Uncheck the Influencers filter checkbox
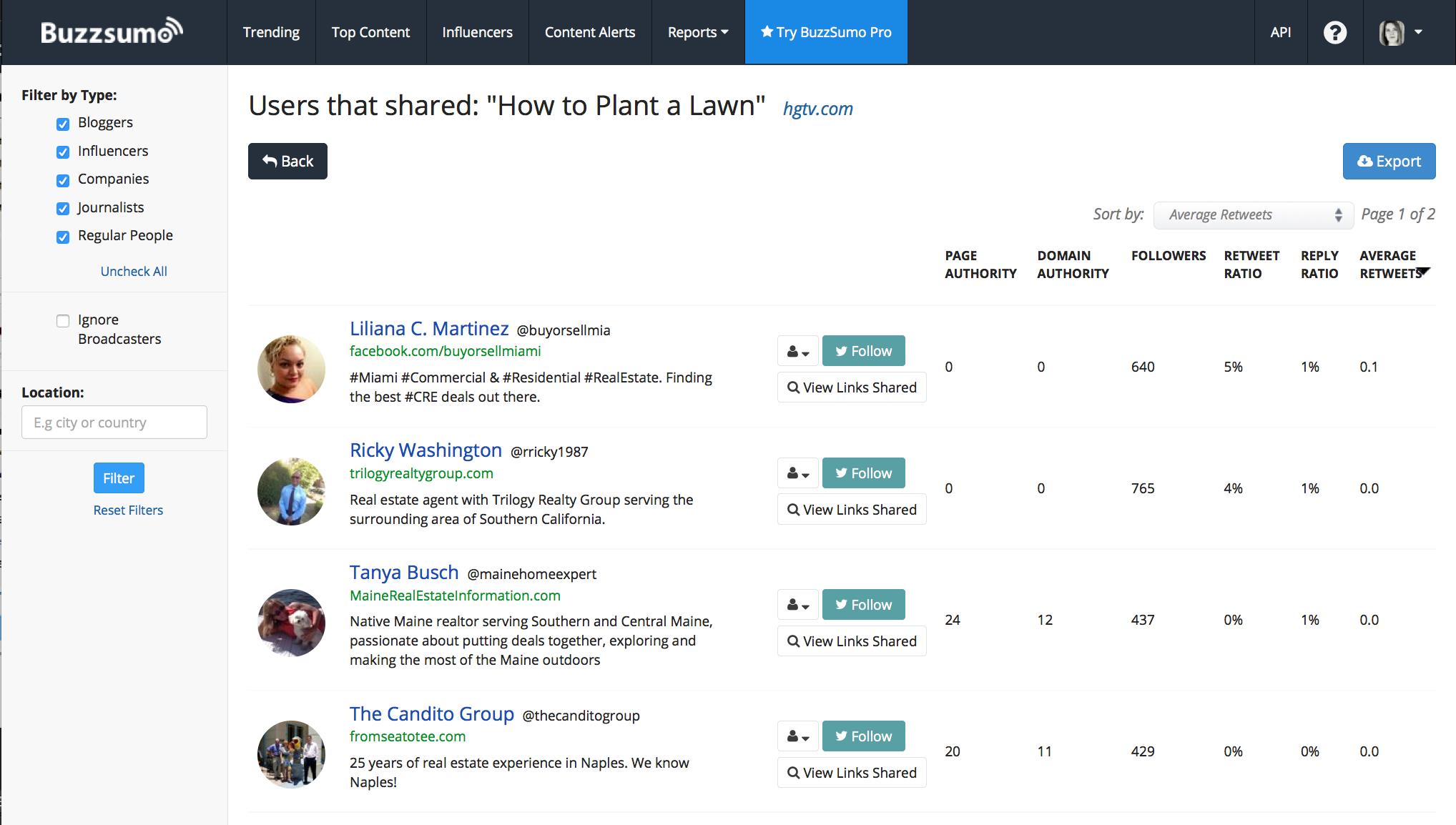This screenshot has width=1456, height=825. click(x=63, y=152)
